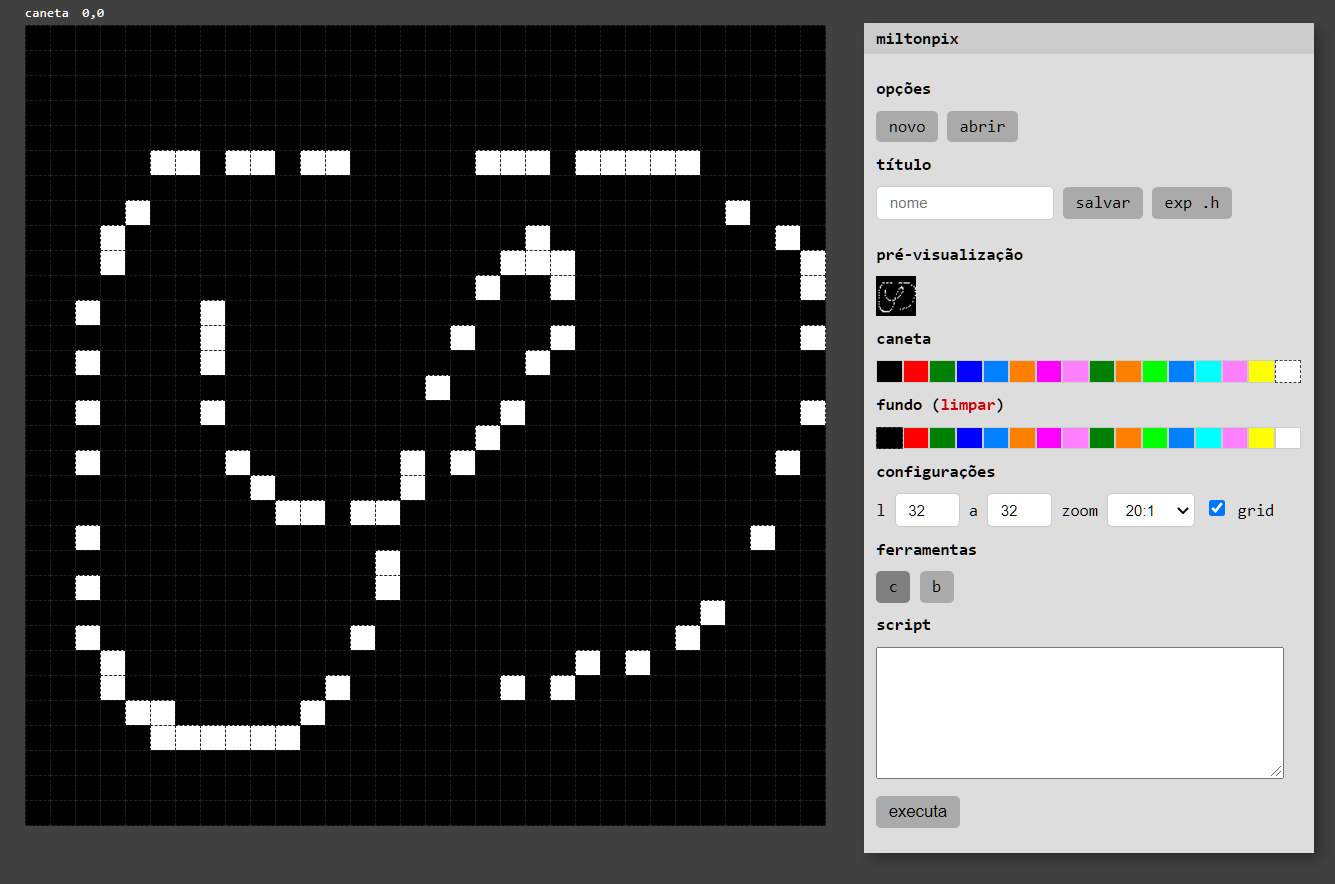Pick dark blue in the caneta palette
Image resolution: width=1335 pixels, height=884 pixels.
(x=969, y=372)
